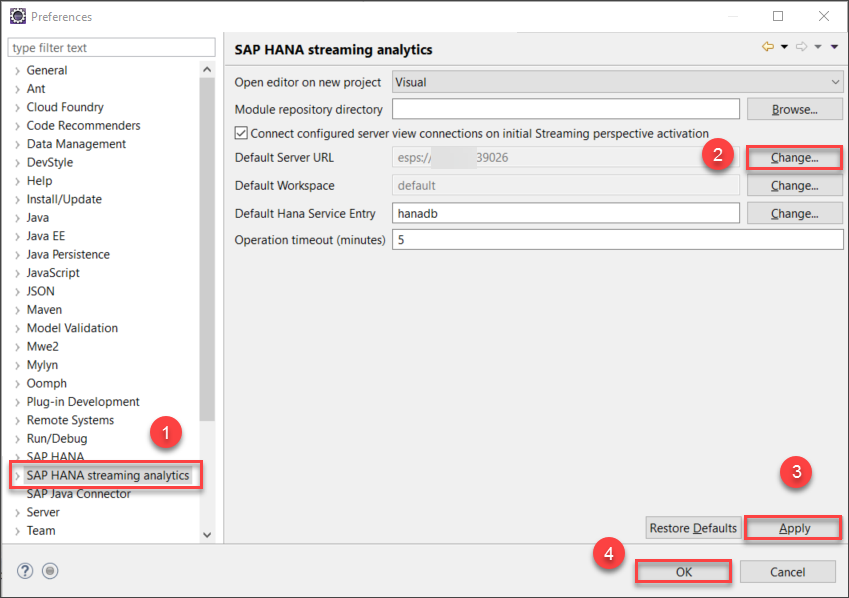The height and width of the screenshot is (598, 849).
Task: Click the back navigation arrow icon
Action: click(768, 47)
